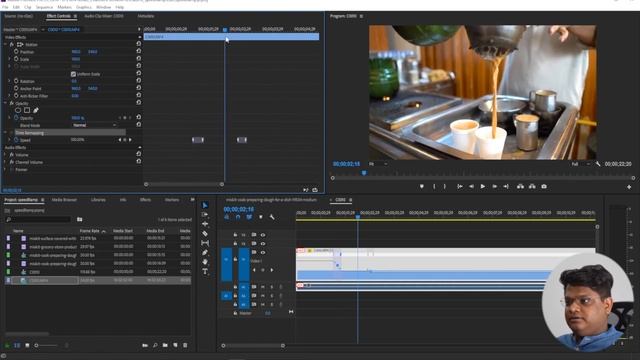
Task: Toggle the Uniform Scale checkbox
Action: coord(73,74)
